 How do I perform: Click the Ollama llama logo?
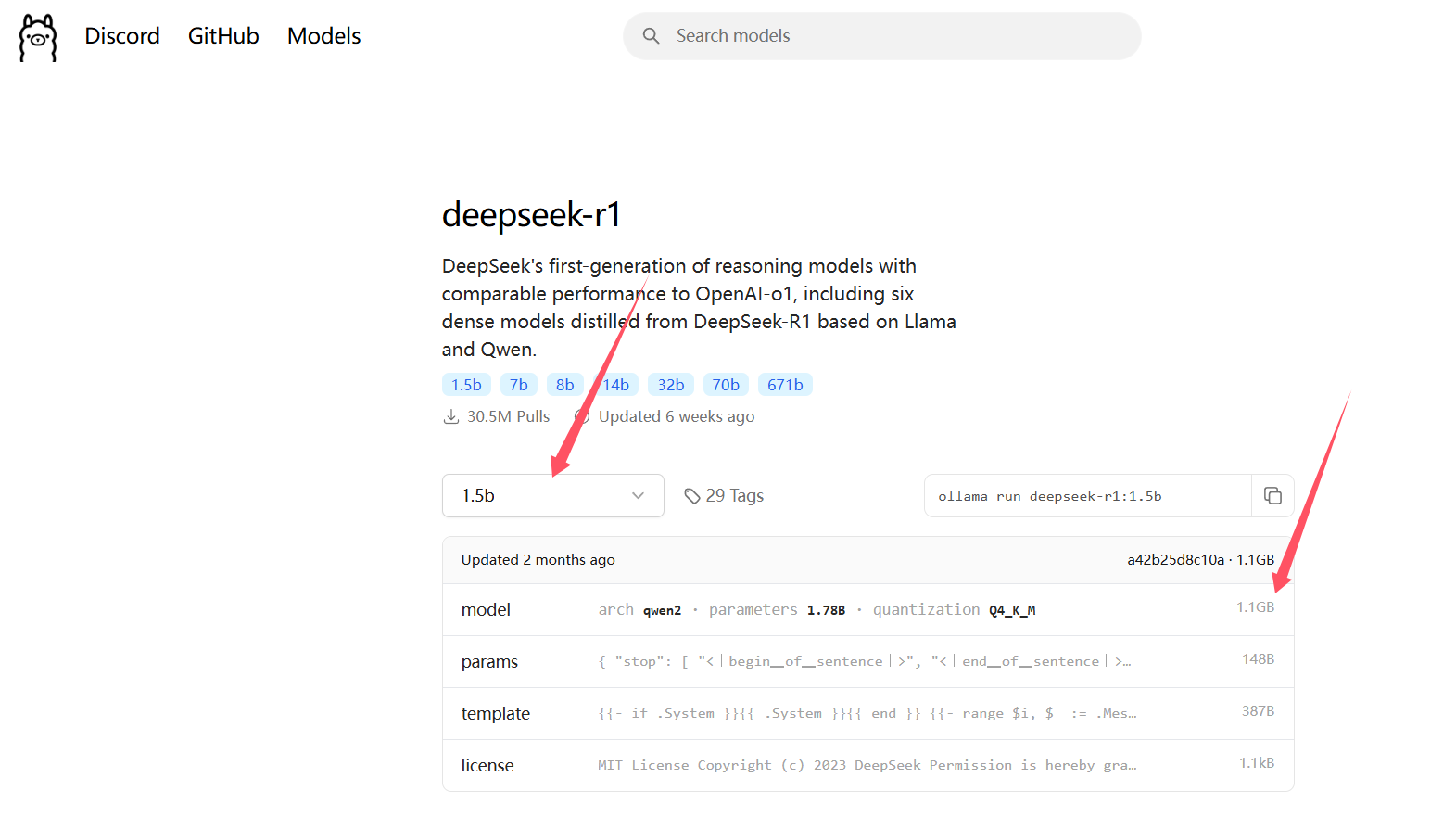click(38, 37)
